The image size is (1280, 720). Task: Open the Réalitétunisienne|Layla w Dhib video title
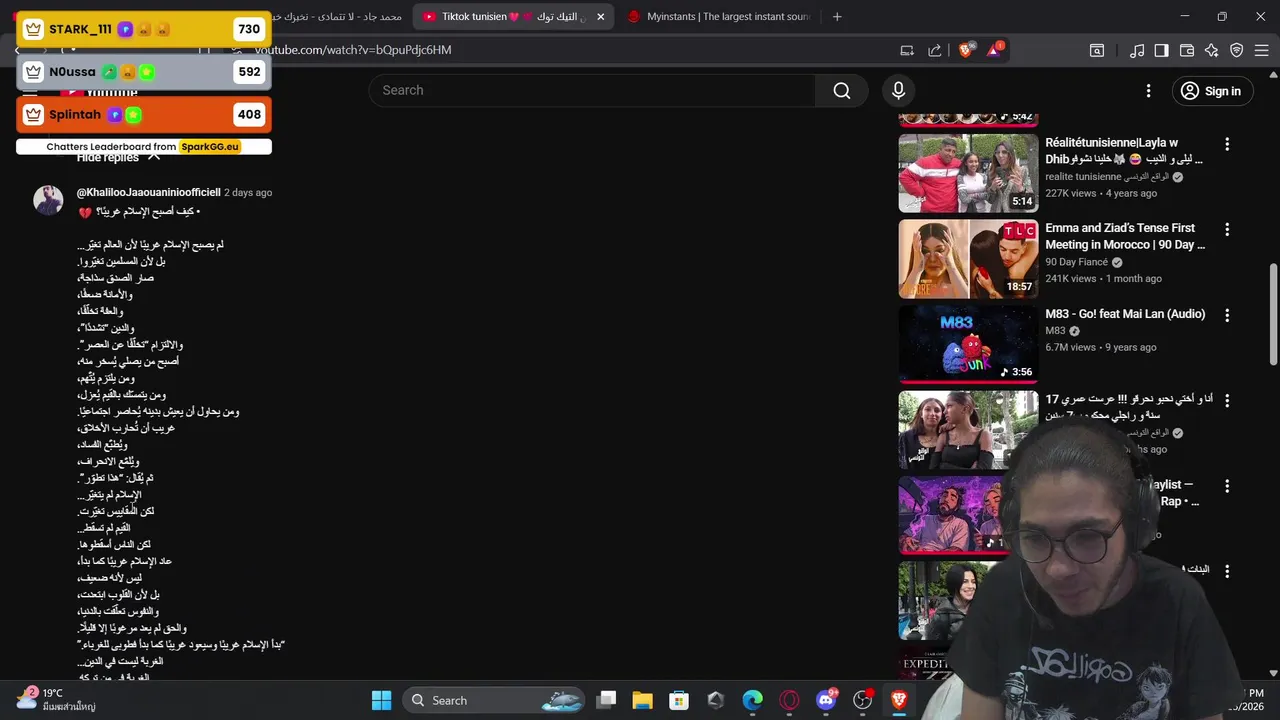tap(1125, 151)
